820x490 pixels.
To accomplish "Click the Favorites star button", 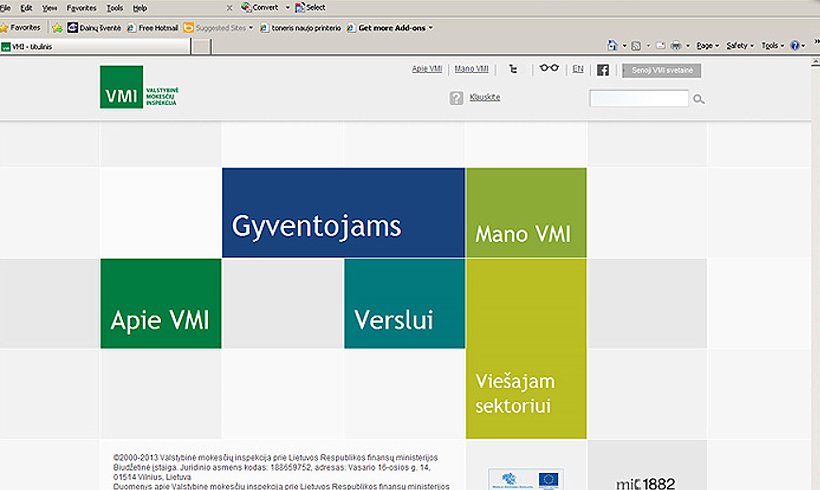I will pos(20,28).
